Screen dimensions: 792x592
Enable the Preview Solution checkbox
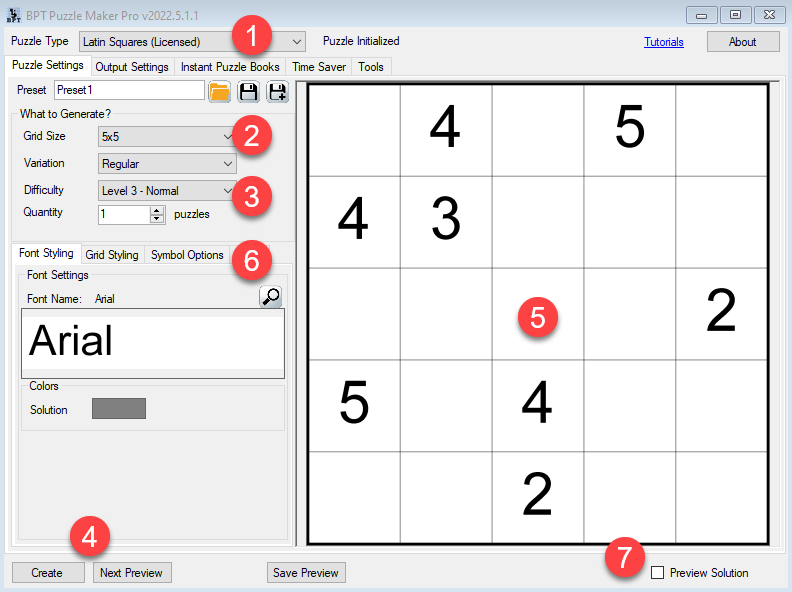coord(657,573)
